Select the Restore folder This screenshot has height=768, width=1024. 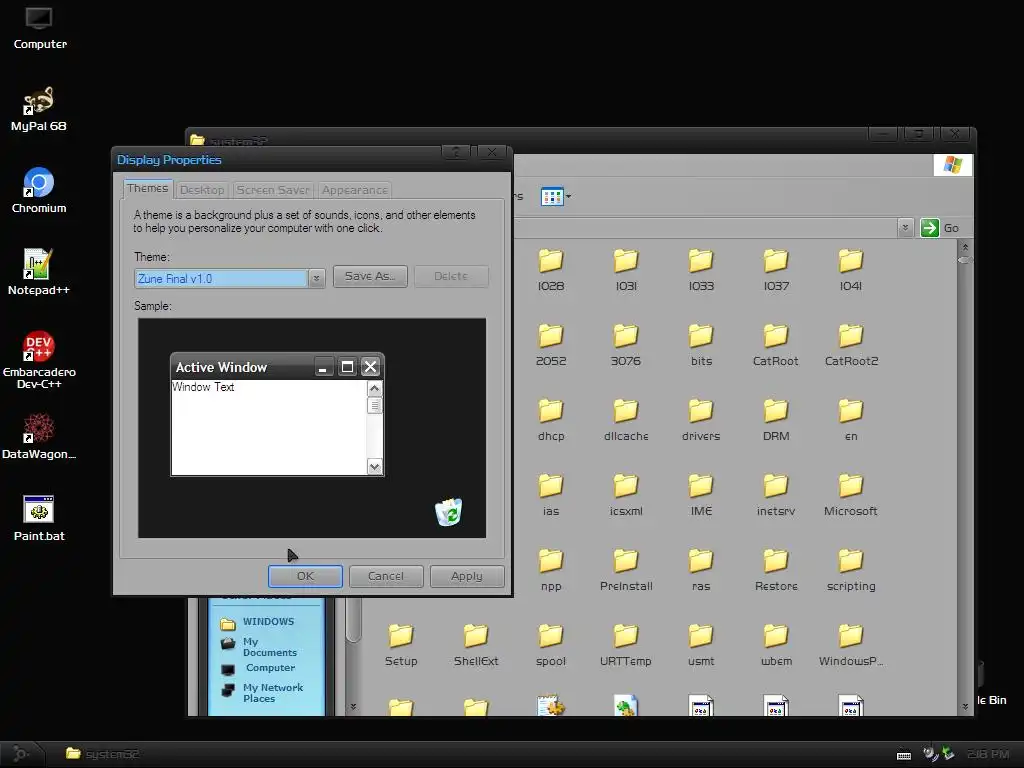[x=776, y=570]
